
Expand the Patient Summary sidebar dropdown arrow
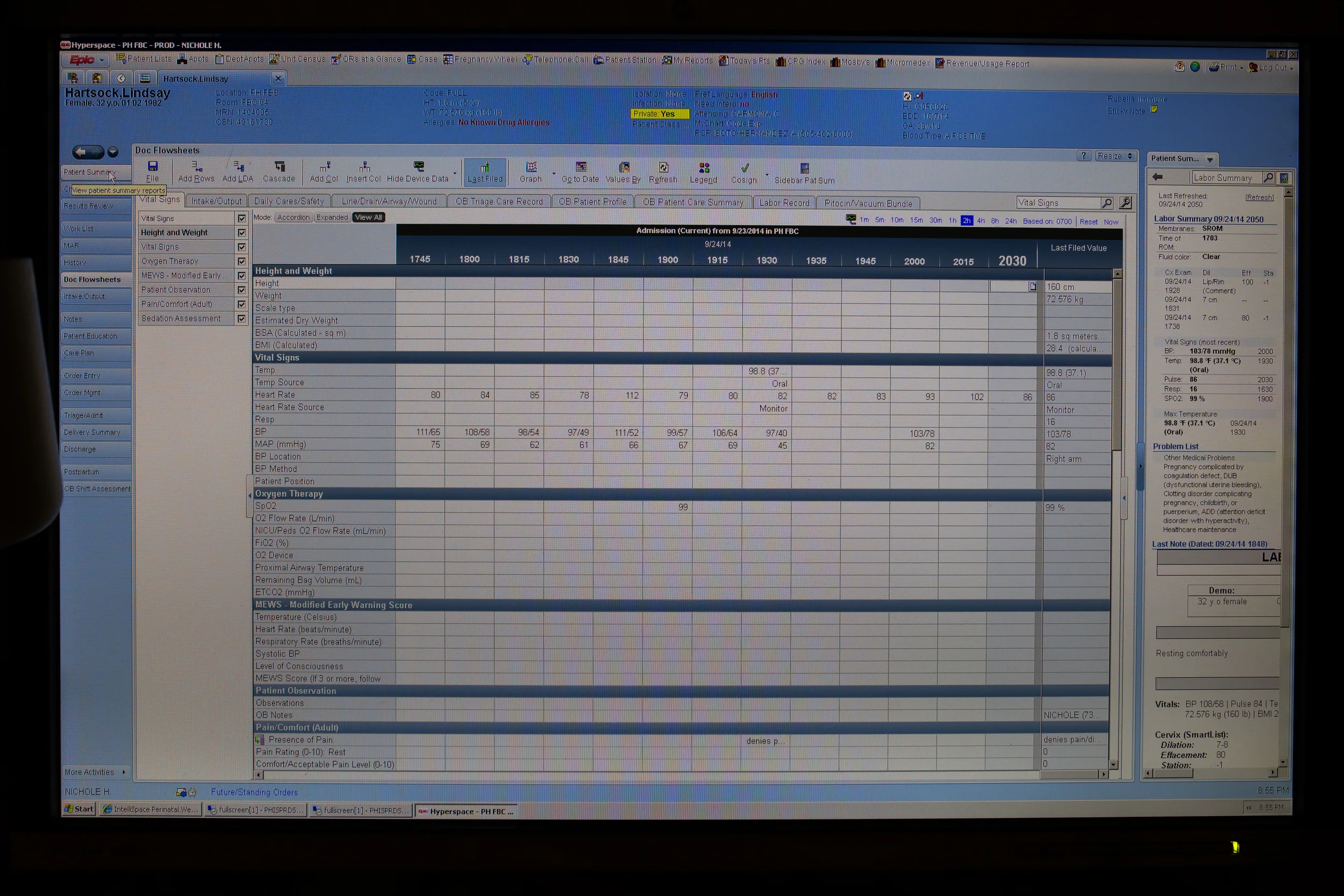click(x=1209, y=160)
